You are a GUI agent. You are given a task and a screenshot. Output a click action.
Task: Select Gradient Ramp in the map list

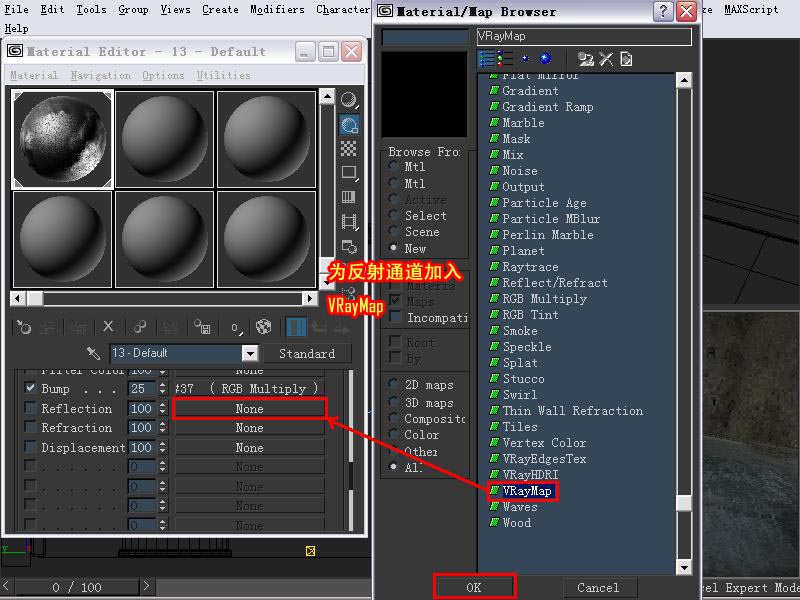click(547, 107)
